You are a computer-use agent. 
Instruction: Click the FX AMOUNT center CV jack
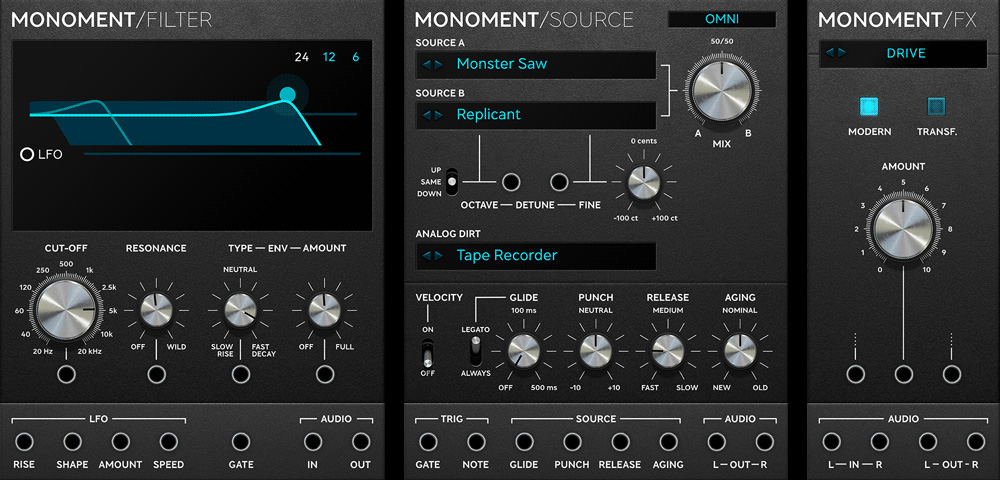pos(903,375)
